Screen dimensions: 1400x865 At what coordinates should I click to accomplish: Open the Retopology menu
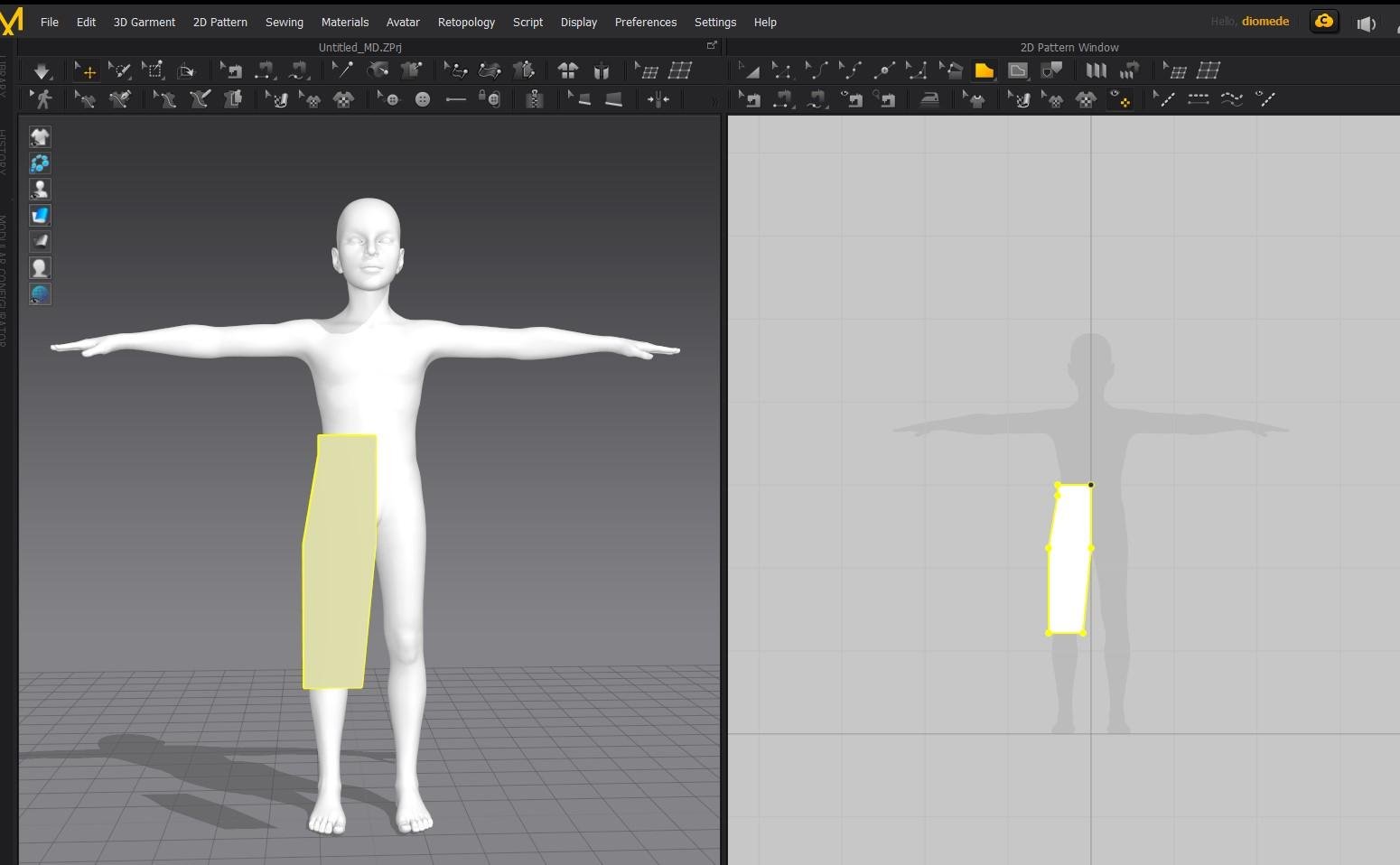[466, 23]
